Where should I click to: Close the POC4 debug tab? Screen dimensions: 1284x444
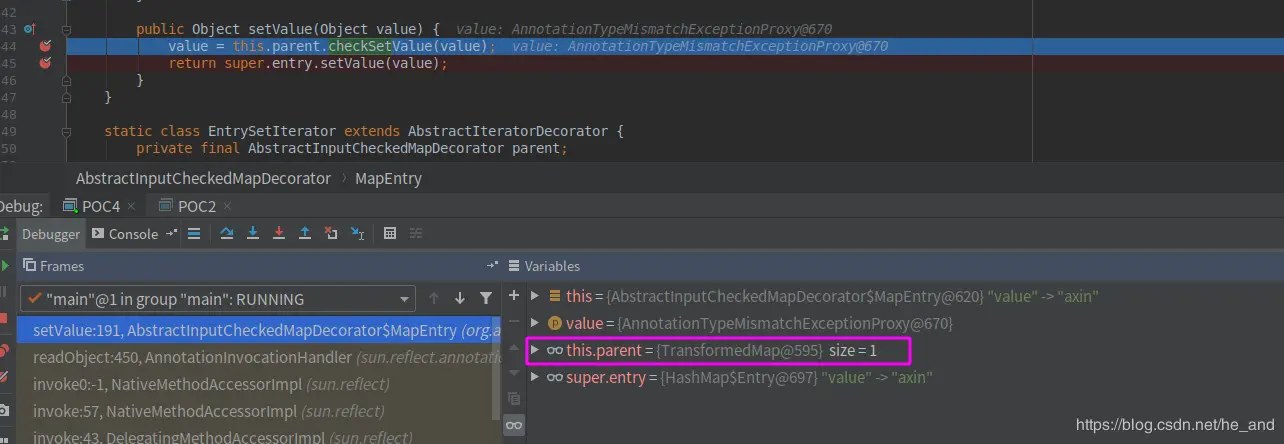pyautogui.click(x=131, y=206)
